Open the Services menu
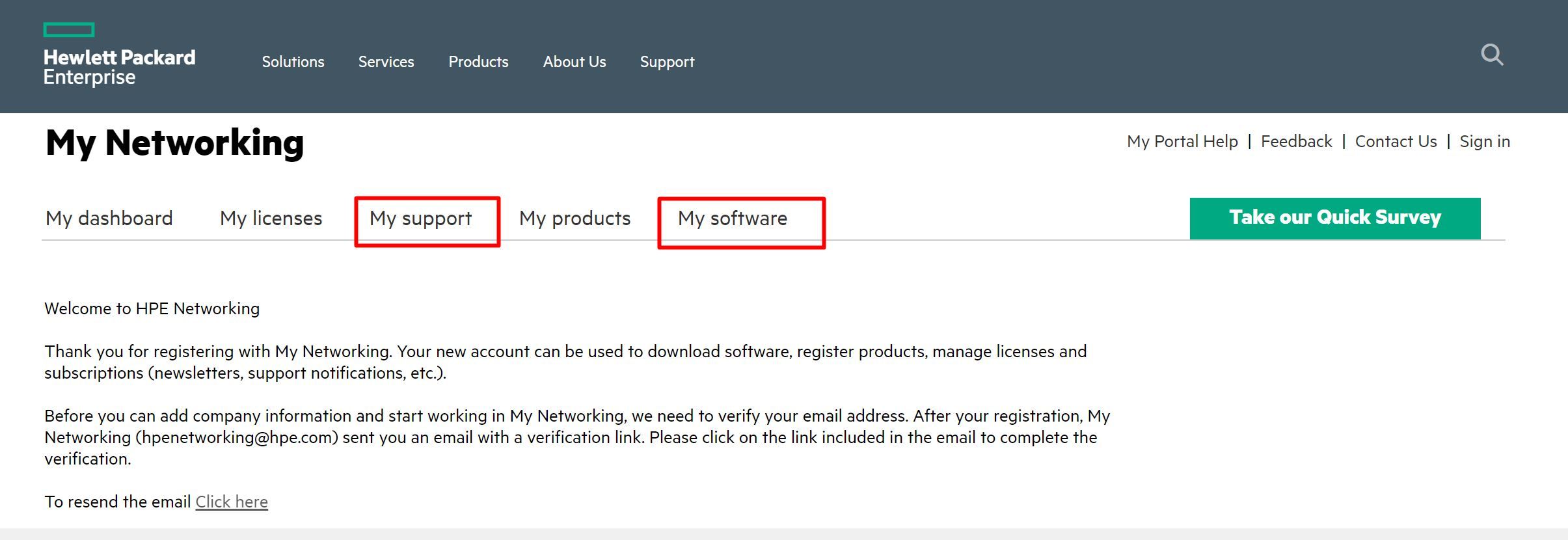The height and width of the screenshot is (540, 1568). click(x=386, y=62)
